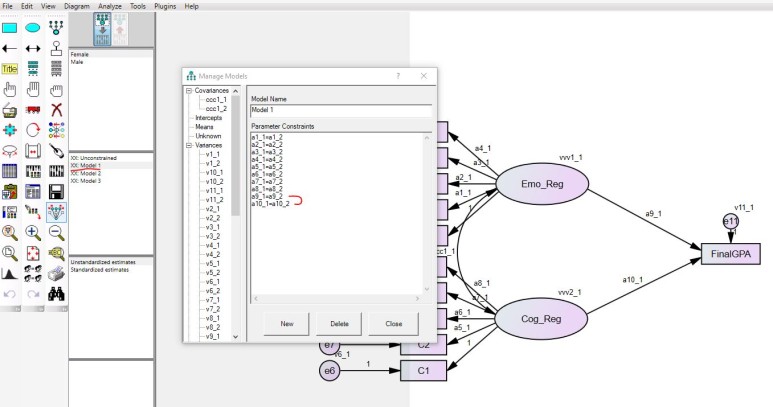
Task: Click the parameter tree scrollbar down arrow
Action: coord(235,337)
